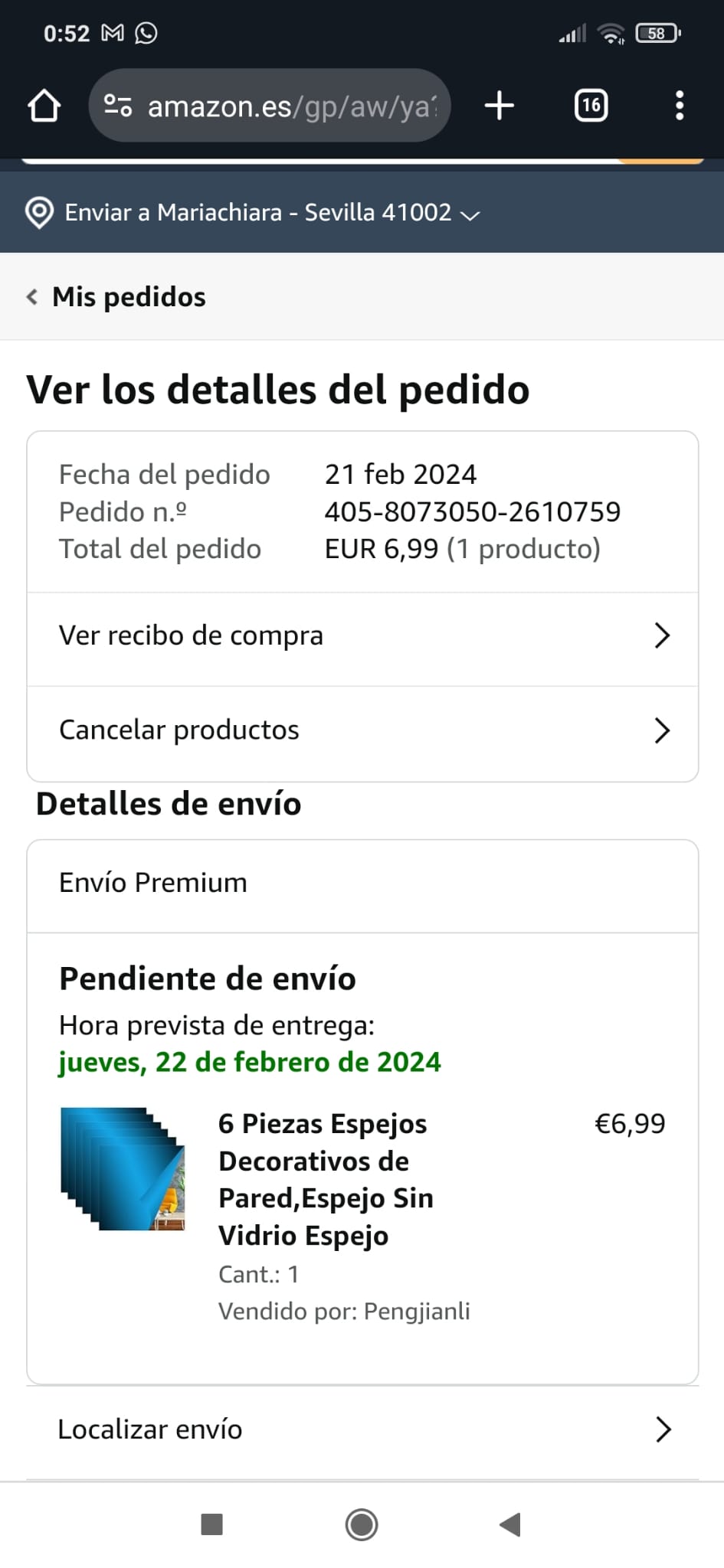724x1568 pixels.
Task: Tap the location pin icon
Action: [x=39, y=213]
